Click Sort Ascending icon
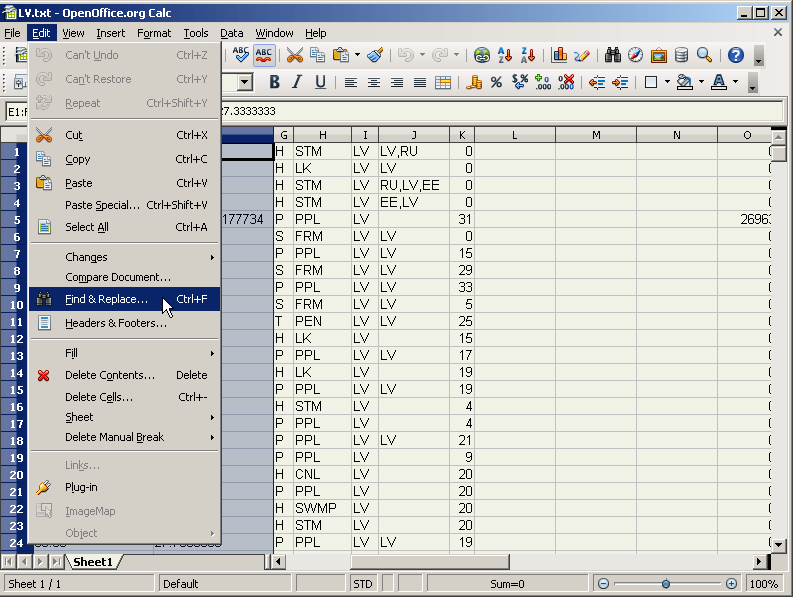793x597 pixels. coord(505,55)
